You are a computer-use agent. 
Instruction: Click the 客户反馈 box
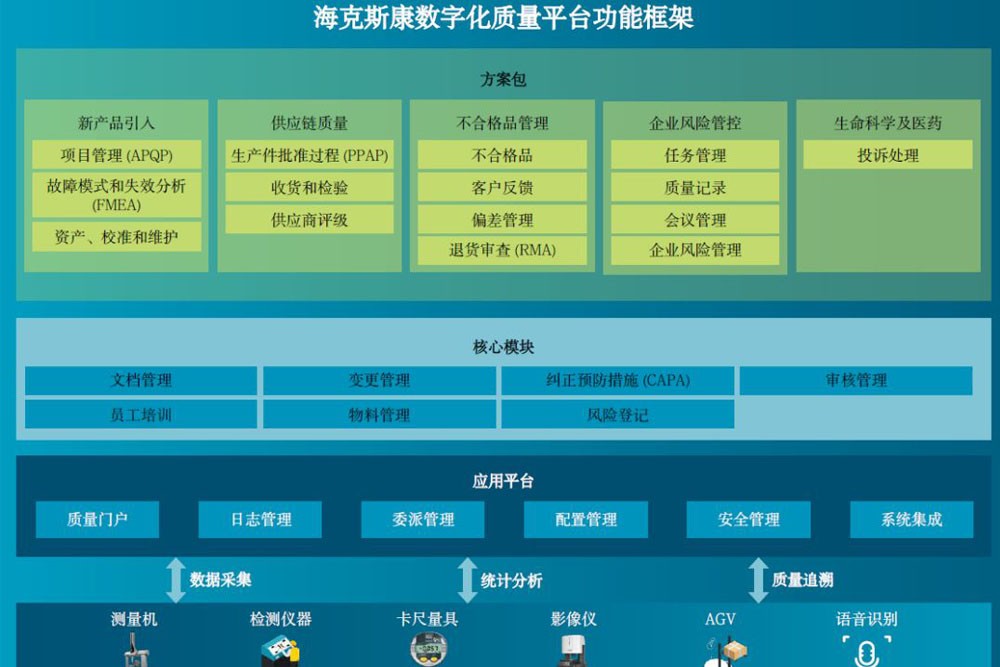pyautogui.click(x=502, y=187)
